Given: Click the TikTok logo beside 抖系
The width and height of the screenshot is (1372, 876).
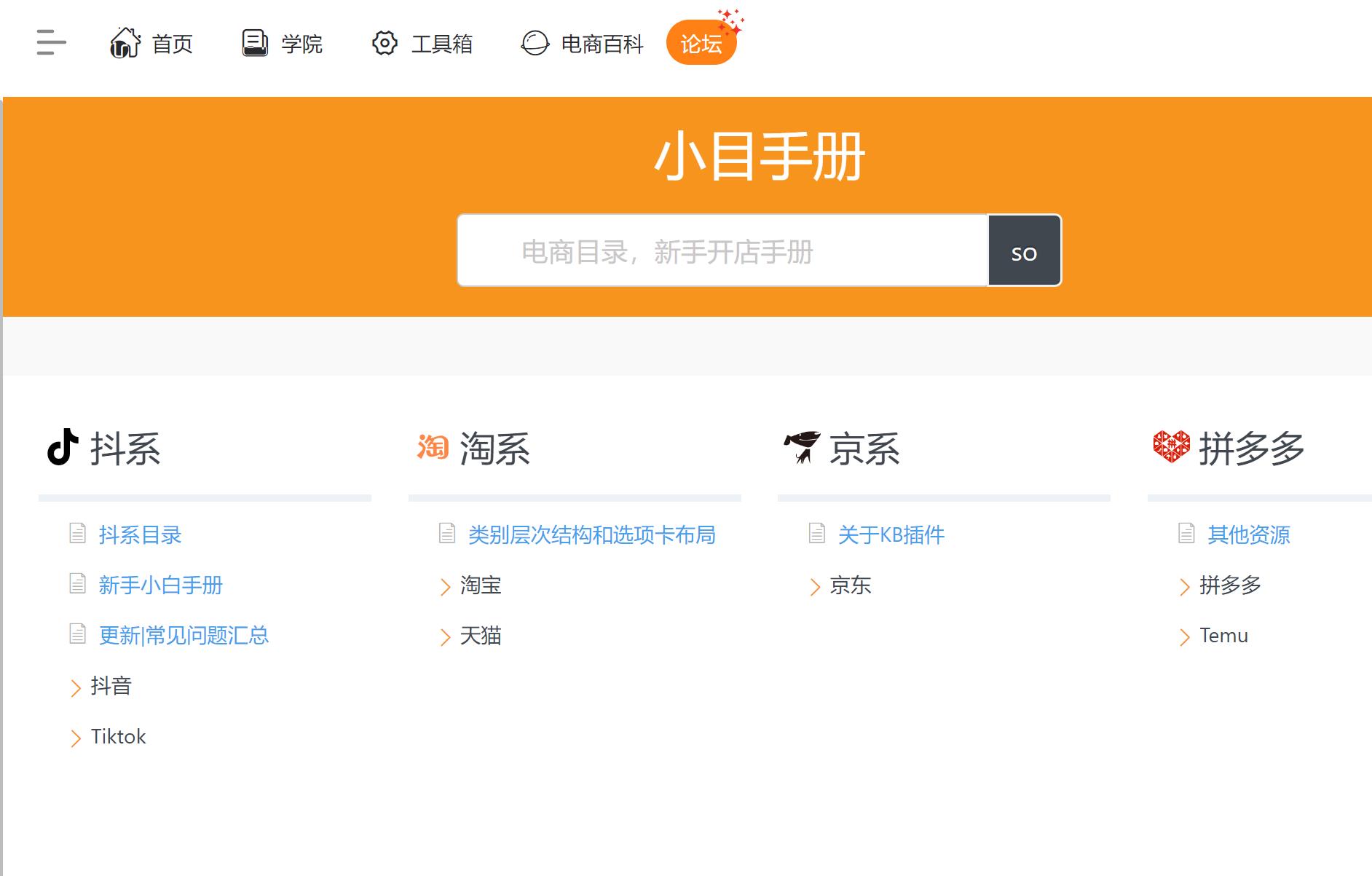Looking at the screenshot, I should coord(63,447).
